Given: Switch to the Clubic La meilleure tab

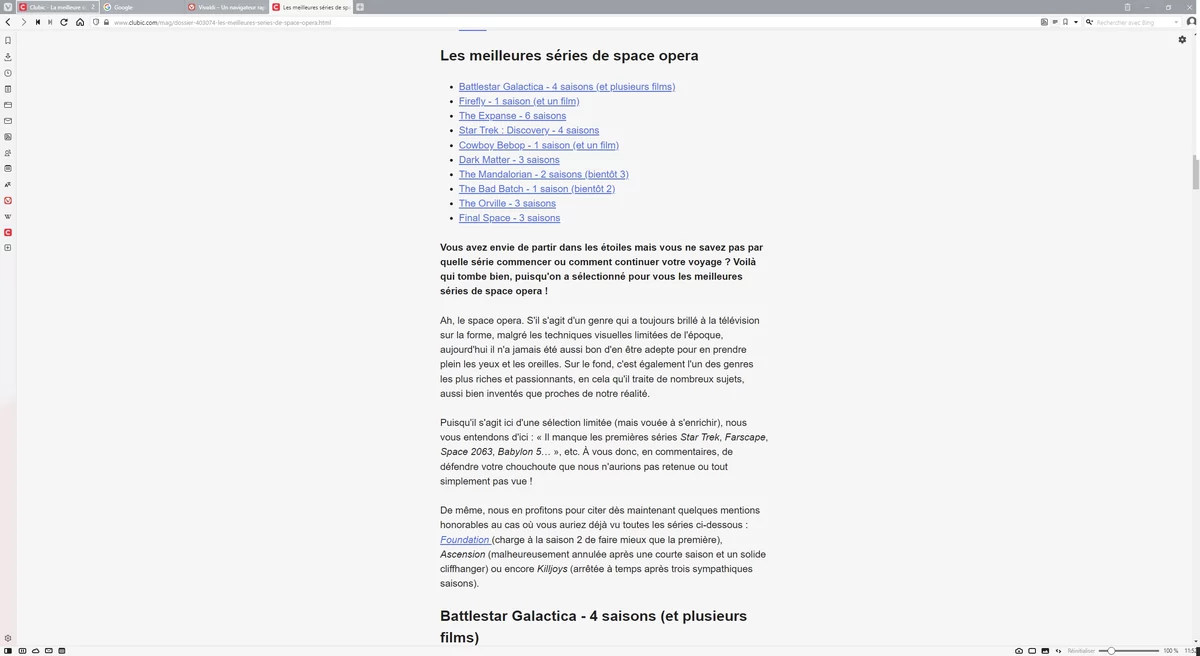Looking at the screenshot, I should tap(58, 7).
